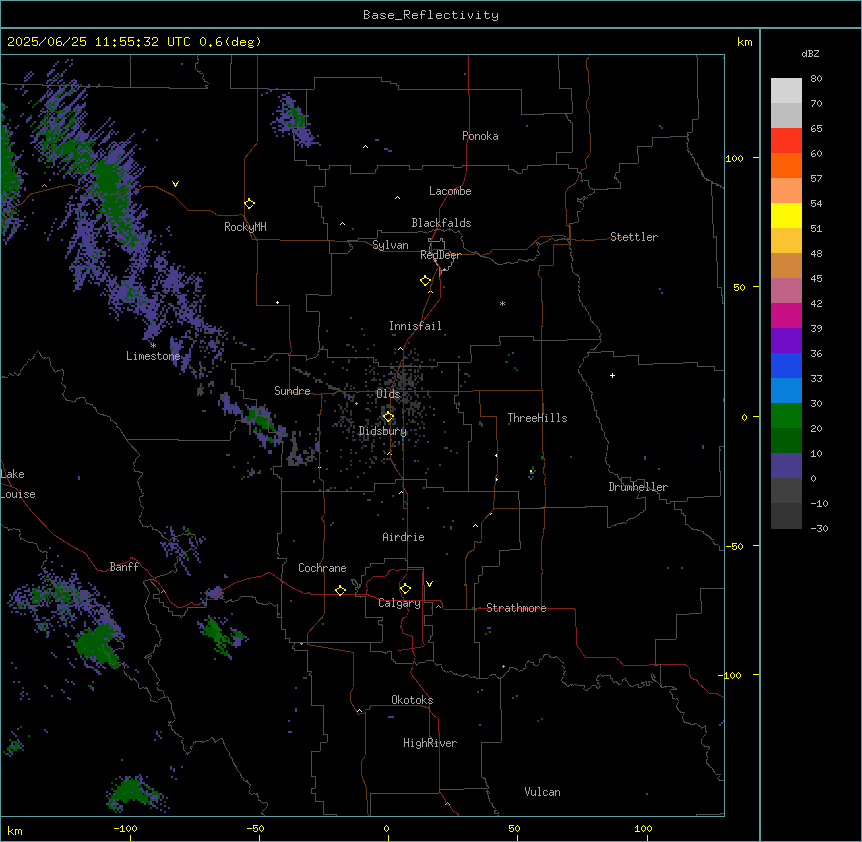Click the RedDeer label
Image resolution: width=862 pixels, height=842 pixels.
(x=440, y=255)
